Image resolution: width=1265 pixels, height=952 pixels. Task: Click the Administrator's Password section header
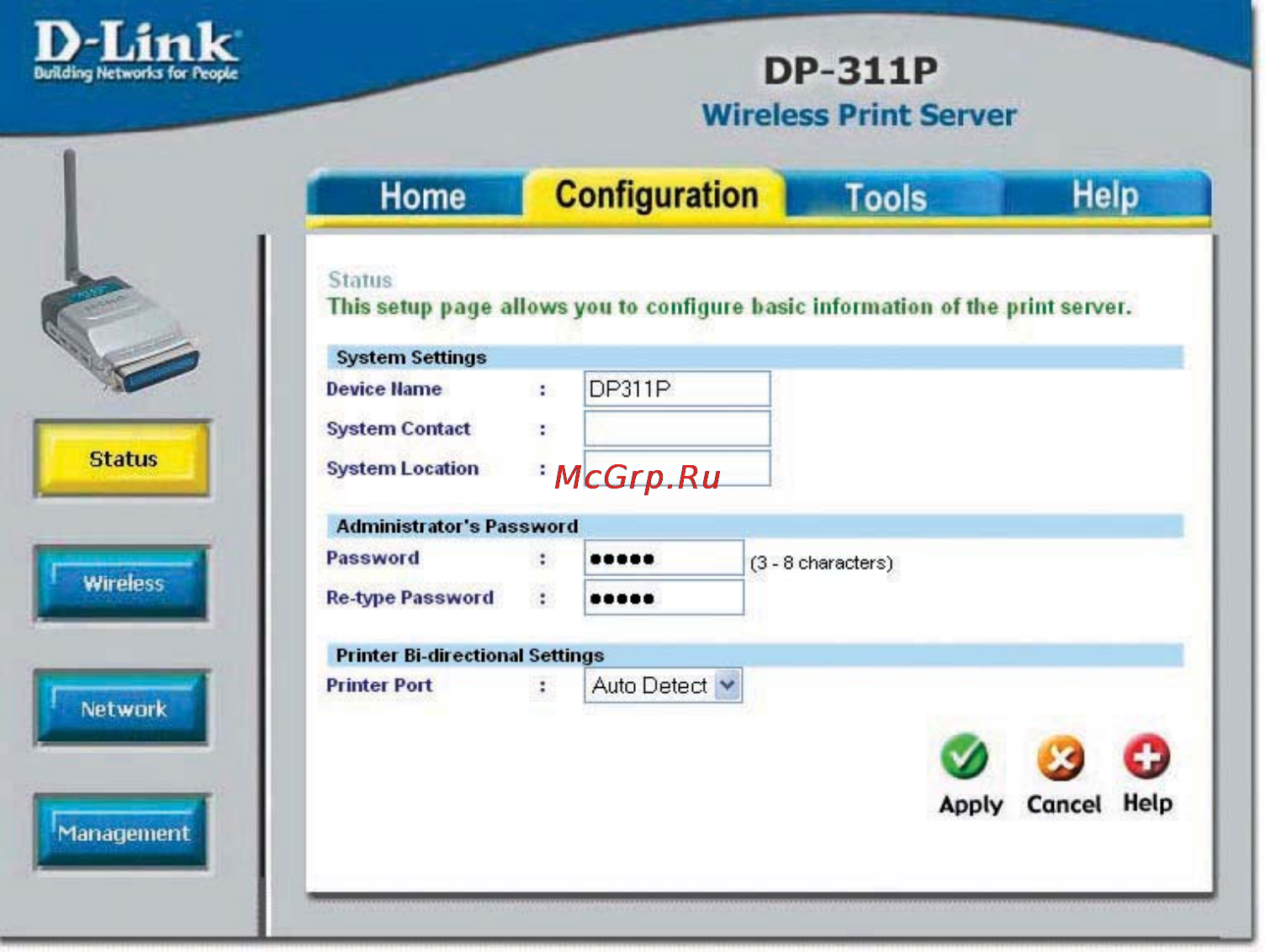pyautogui.click(x=754, y=526)
